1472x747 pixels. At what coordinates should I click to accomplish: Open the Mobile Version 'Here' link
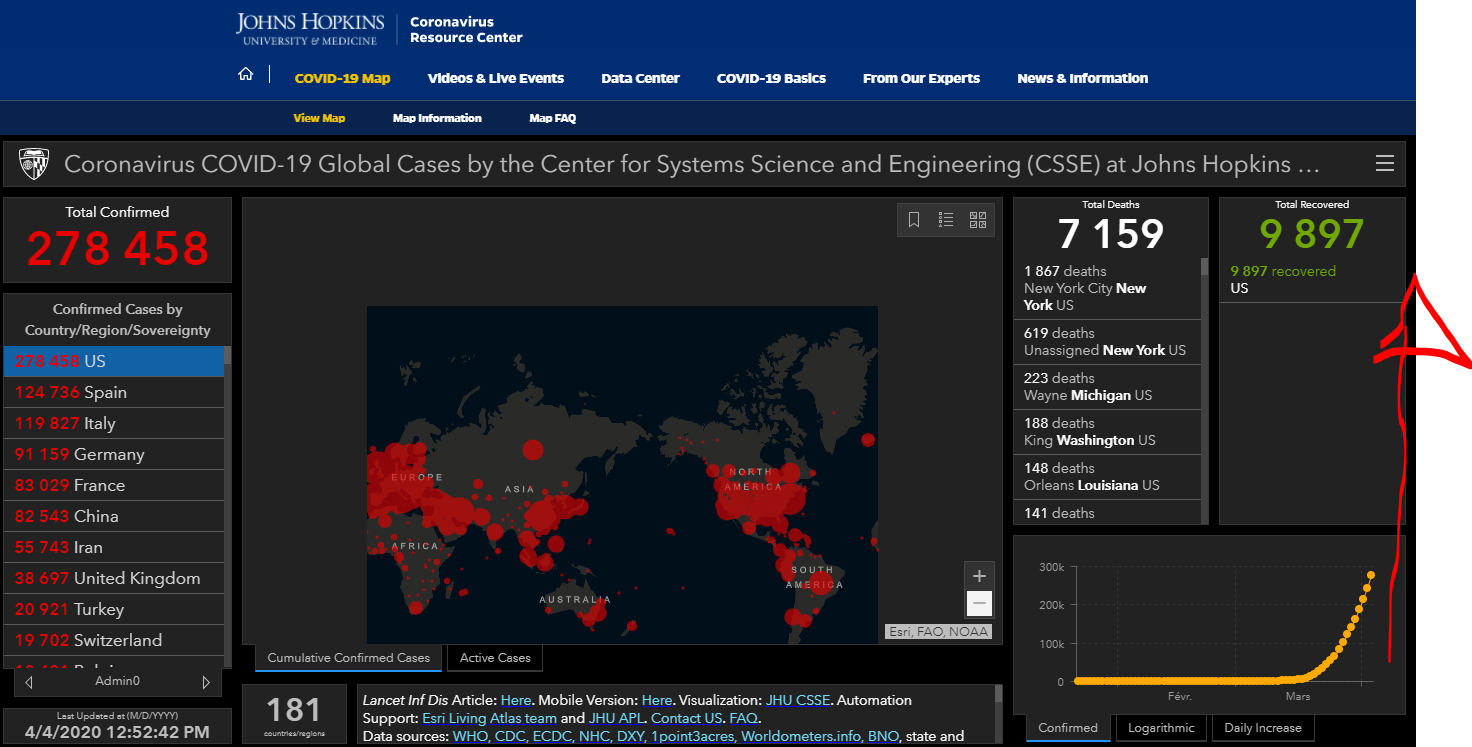pyautogui.click(x=657, y=700)
